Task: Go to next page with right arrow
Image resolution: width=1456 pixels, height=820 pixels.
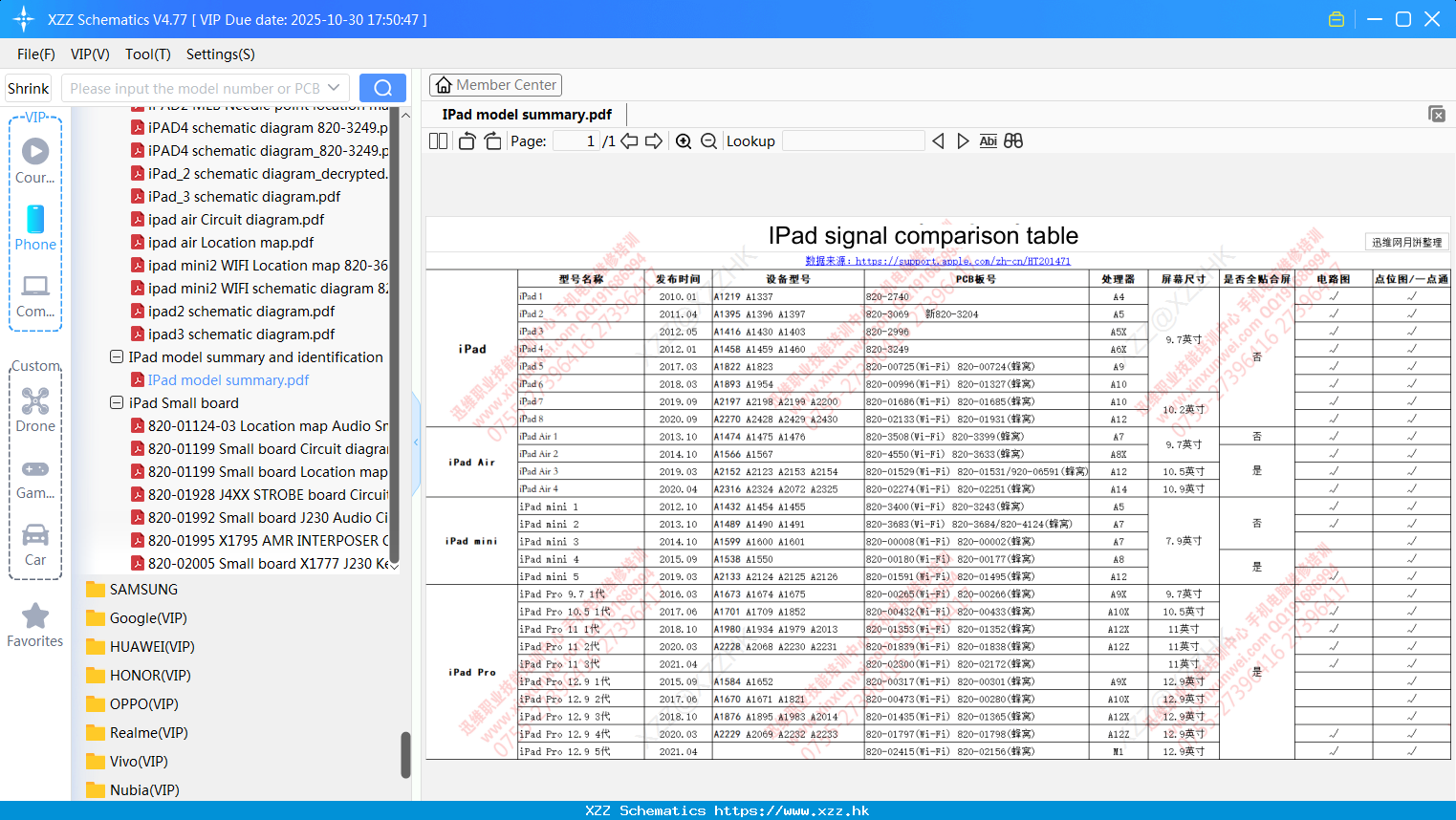Action: [654, 141]
